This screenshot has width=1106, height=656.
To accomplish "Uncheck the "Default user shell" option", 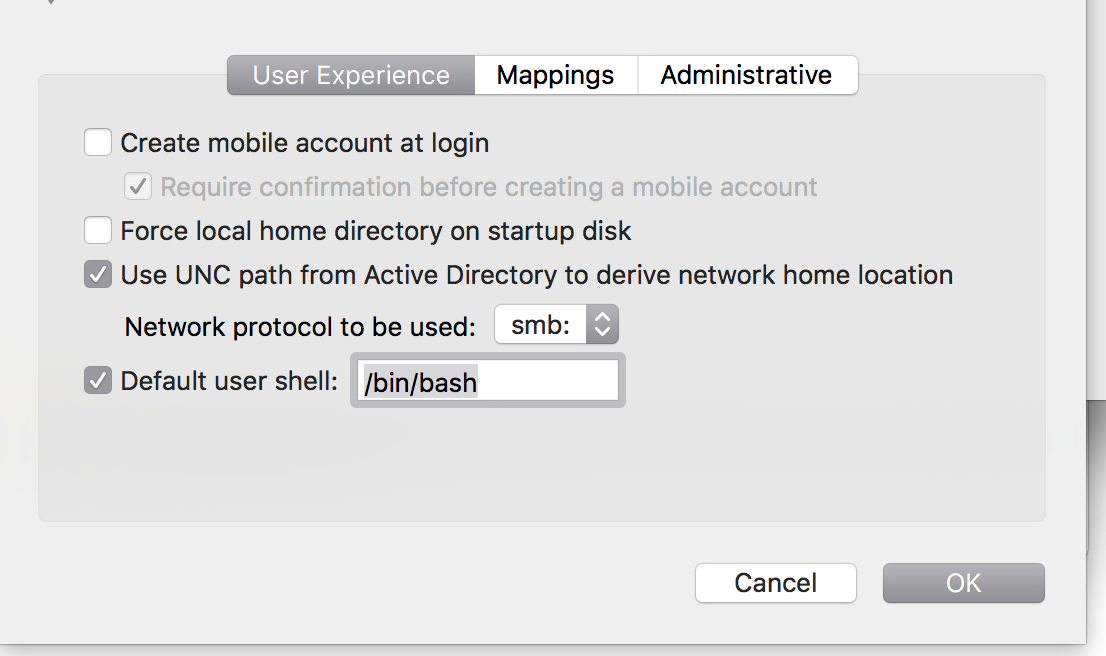I will click(97, 380).
